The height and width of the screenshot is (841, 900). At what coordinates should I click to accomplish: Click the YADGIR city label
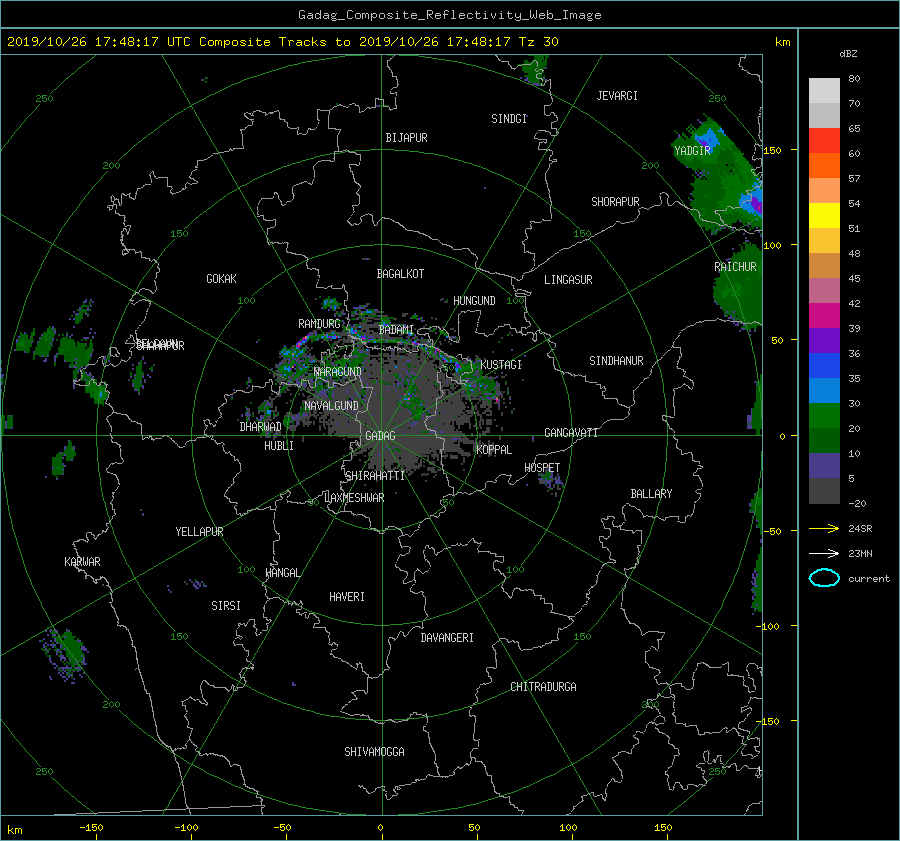(692, 150)
